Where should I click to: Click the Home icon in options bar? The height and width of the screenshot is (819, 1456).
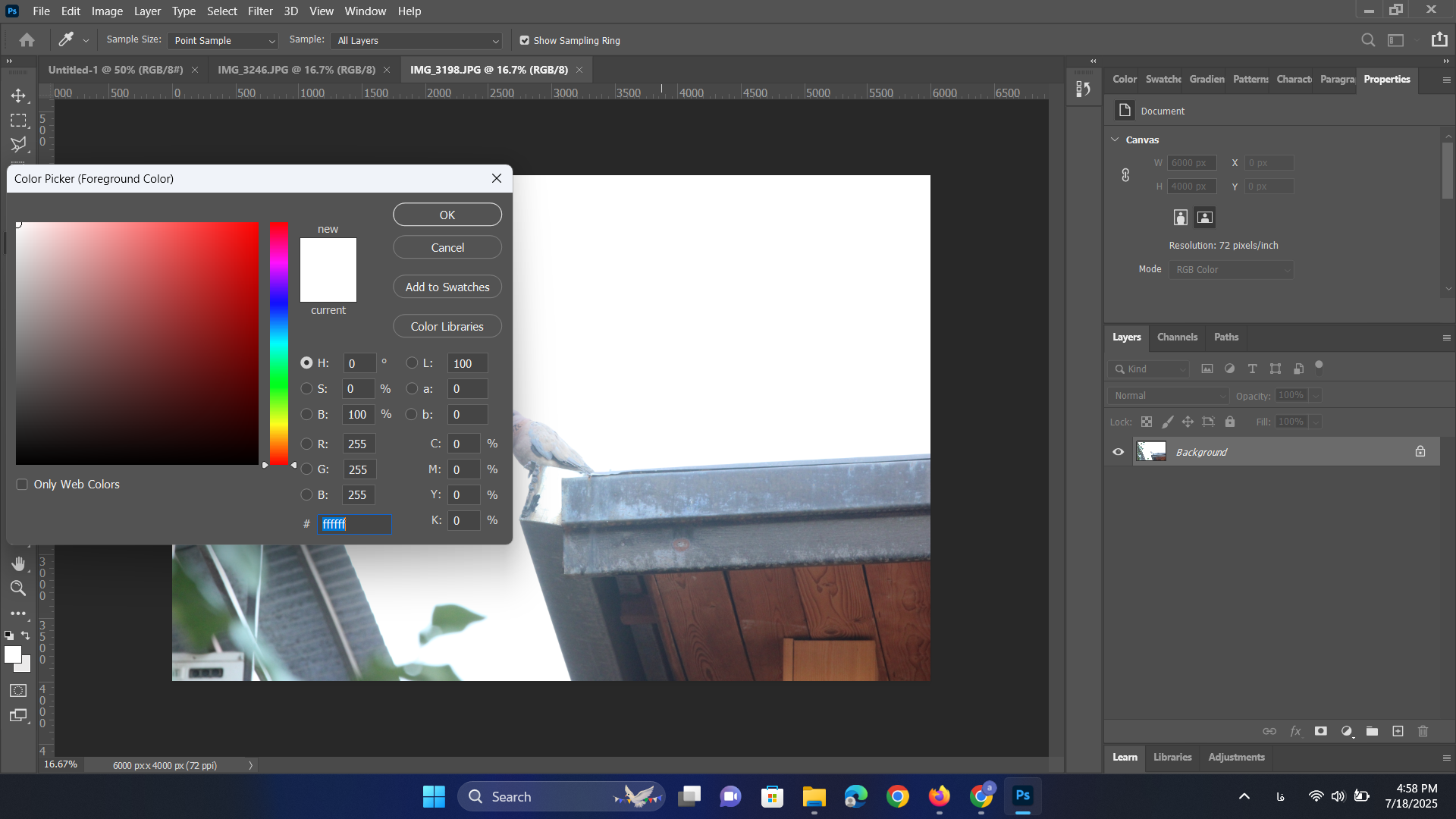coord(27,40)
